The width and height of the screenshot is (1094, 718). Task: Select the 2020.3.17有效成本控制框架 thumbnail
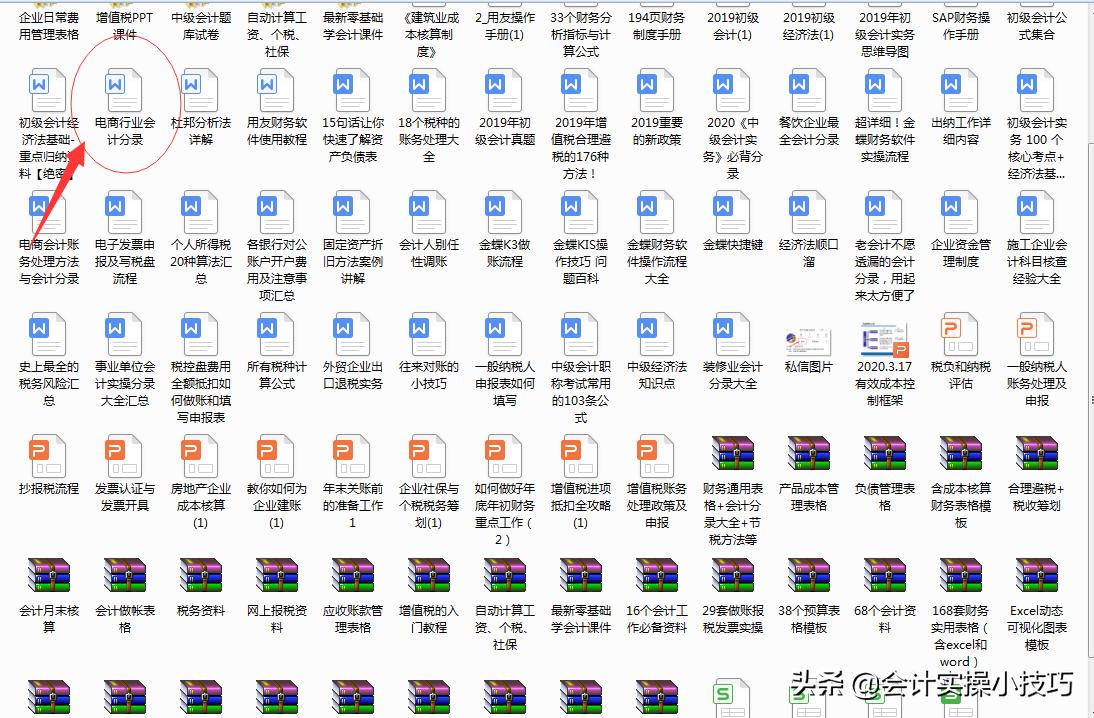click(884, 338)
